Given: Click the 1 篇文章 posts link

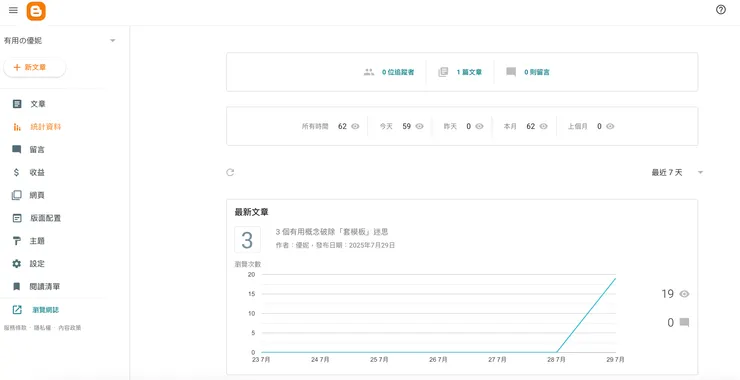Looking at the screenshot, I should pyautogui.click(x=469, y=72).
